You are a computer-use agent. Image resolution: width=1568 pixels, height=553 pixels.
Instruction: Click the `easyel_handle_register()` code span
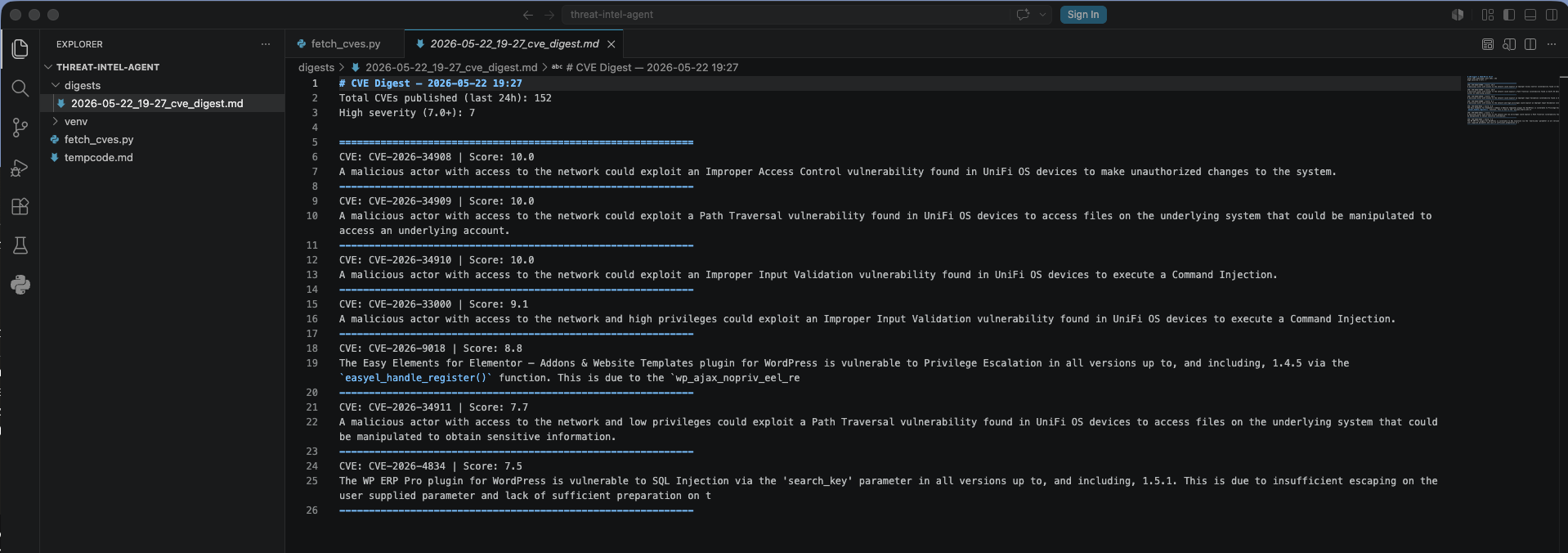[x=416, y=378]
